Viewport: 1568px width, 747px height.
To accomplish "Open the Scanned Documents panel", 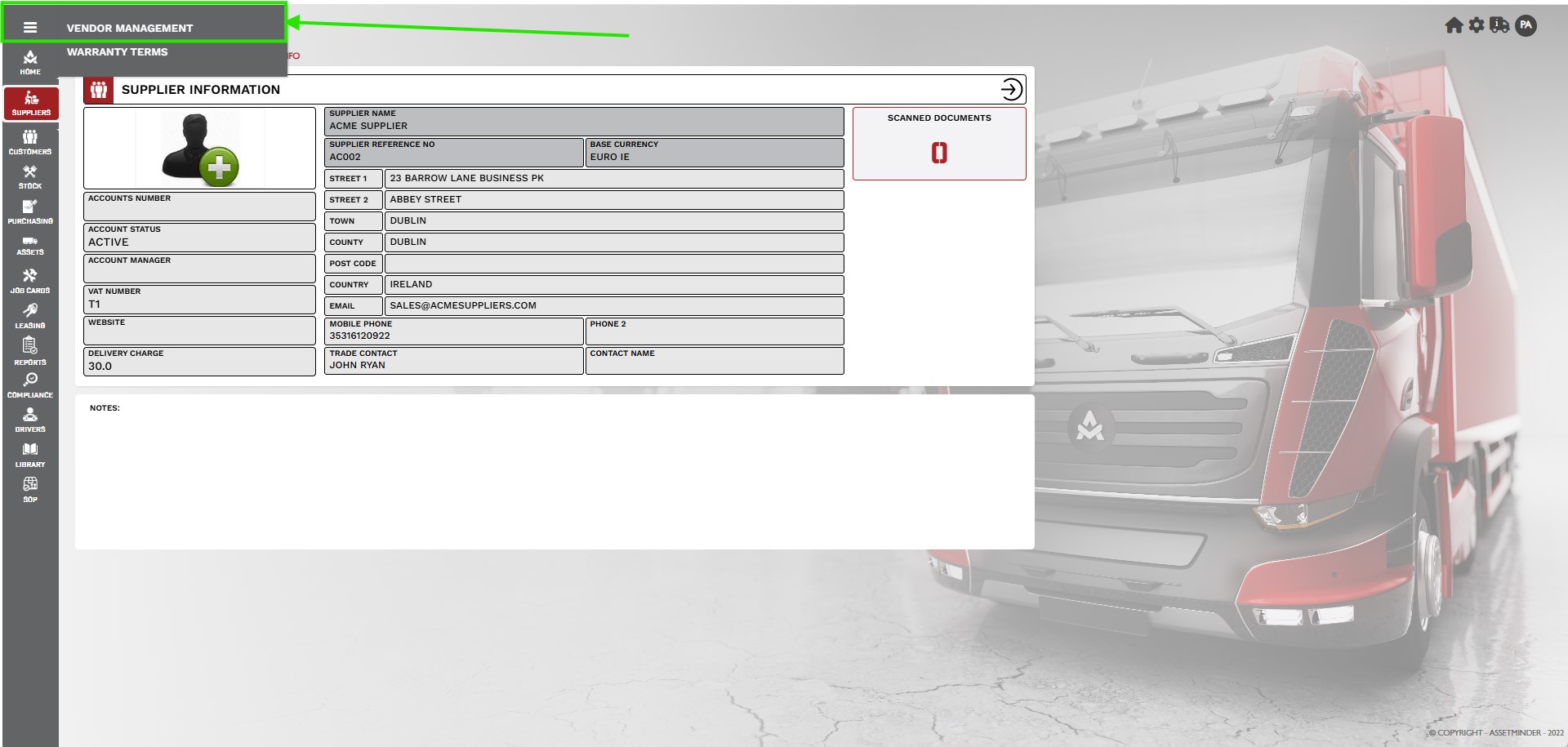I will click(x=939, y=144).
